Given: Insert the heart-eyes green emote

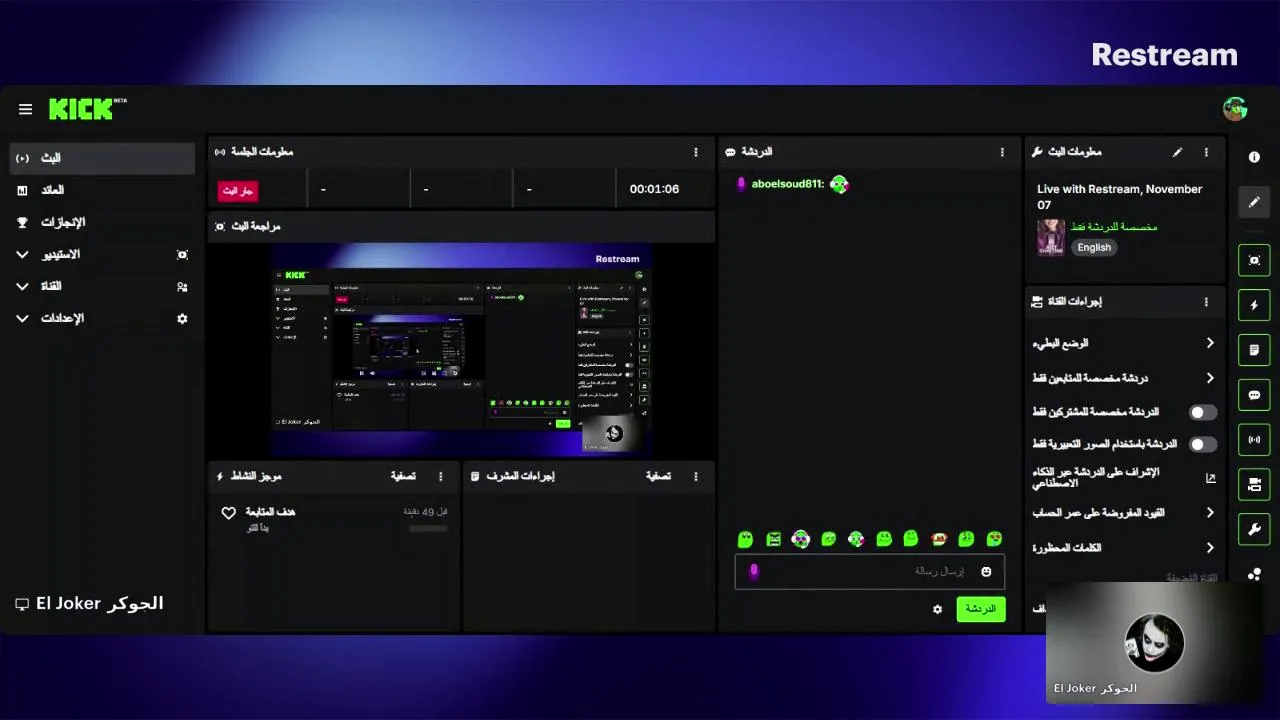Looking at the screenshot, I should 994,539.
